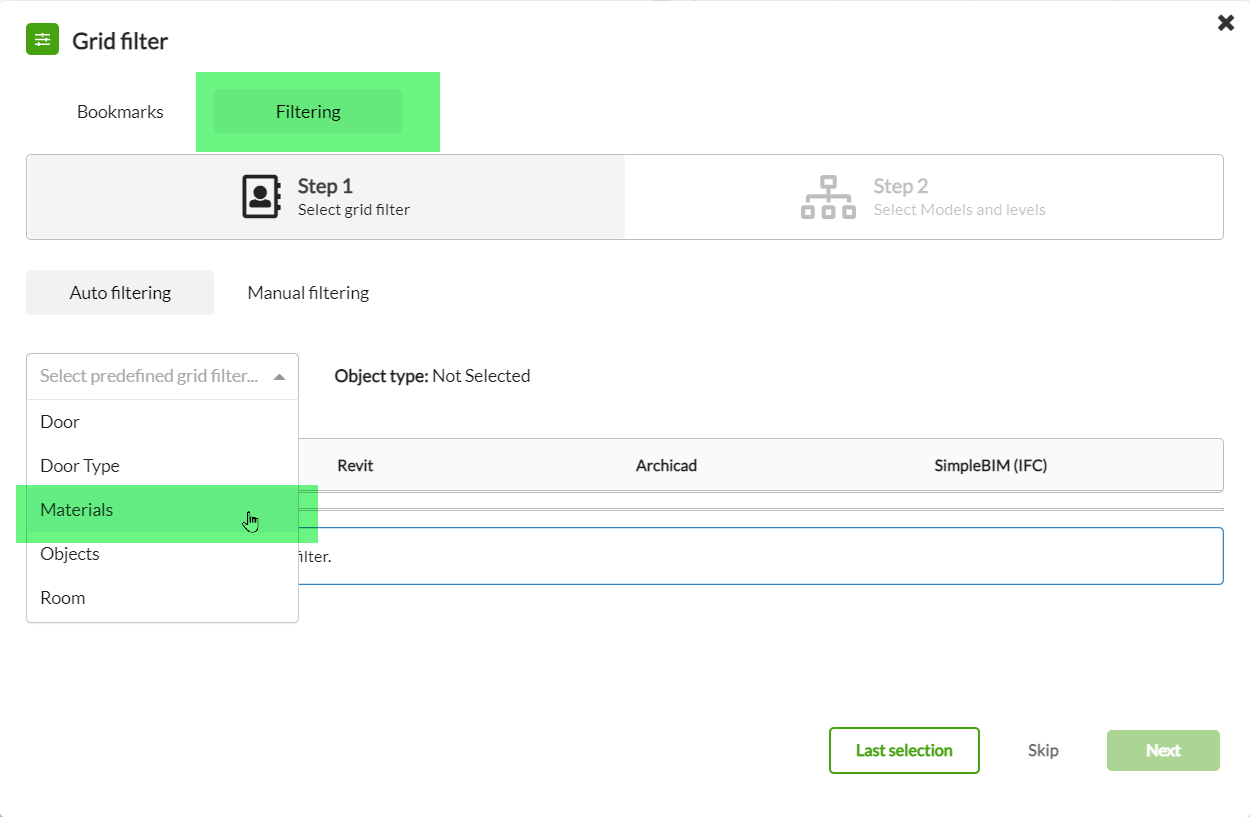Viewport: 1250px width, 817px height.
Task: Select the Materials predefined filter
Action: coord(76,509)
